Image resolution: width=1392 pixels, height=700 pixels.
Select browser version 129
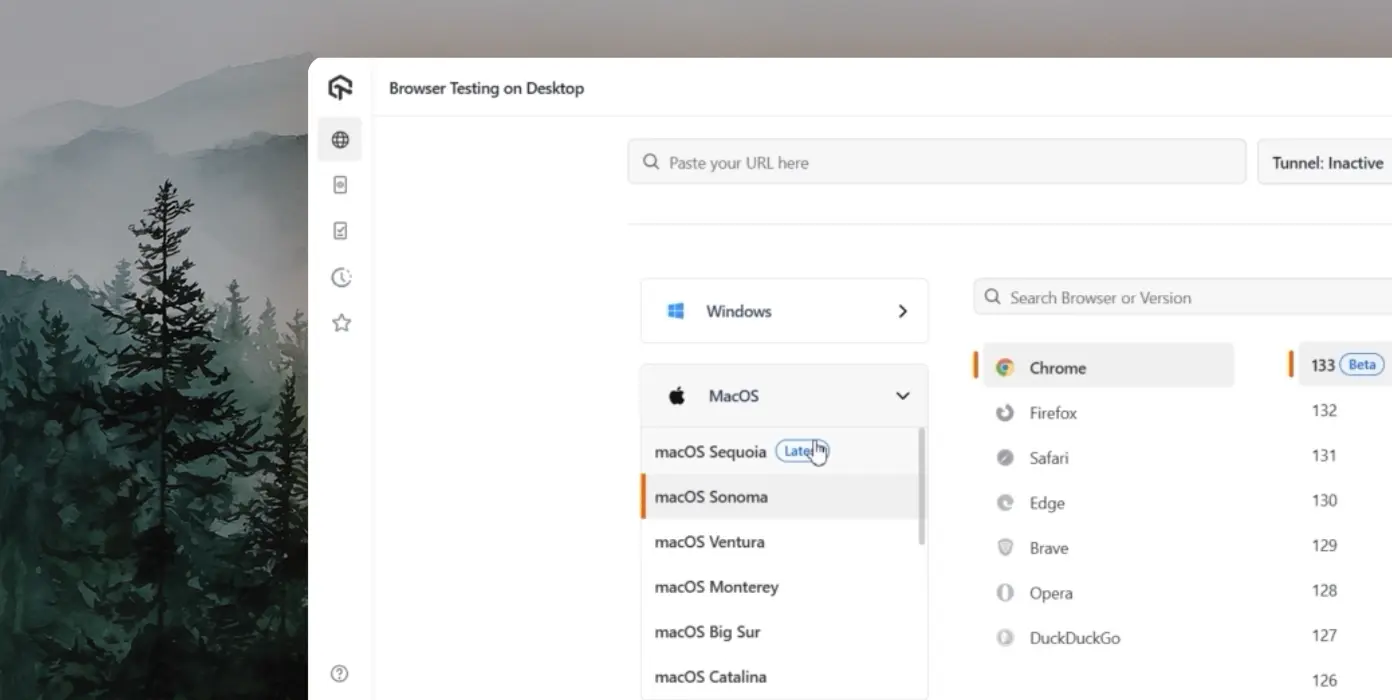[1324, 545]
